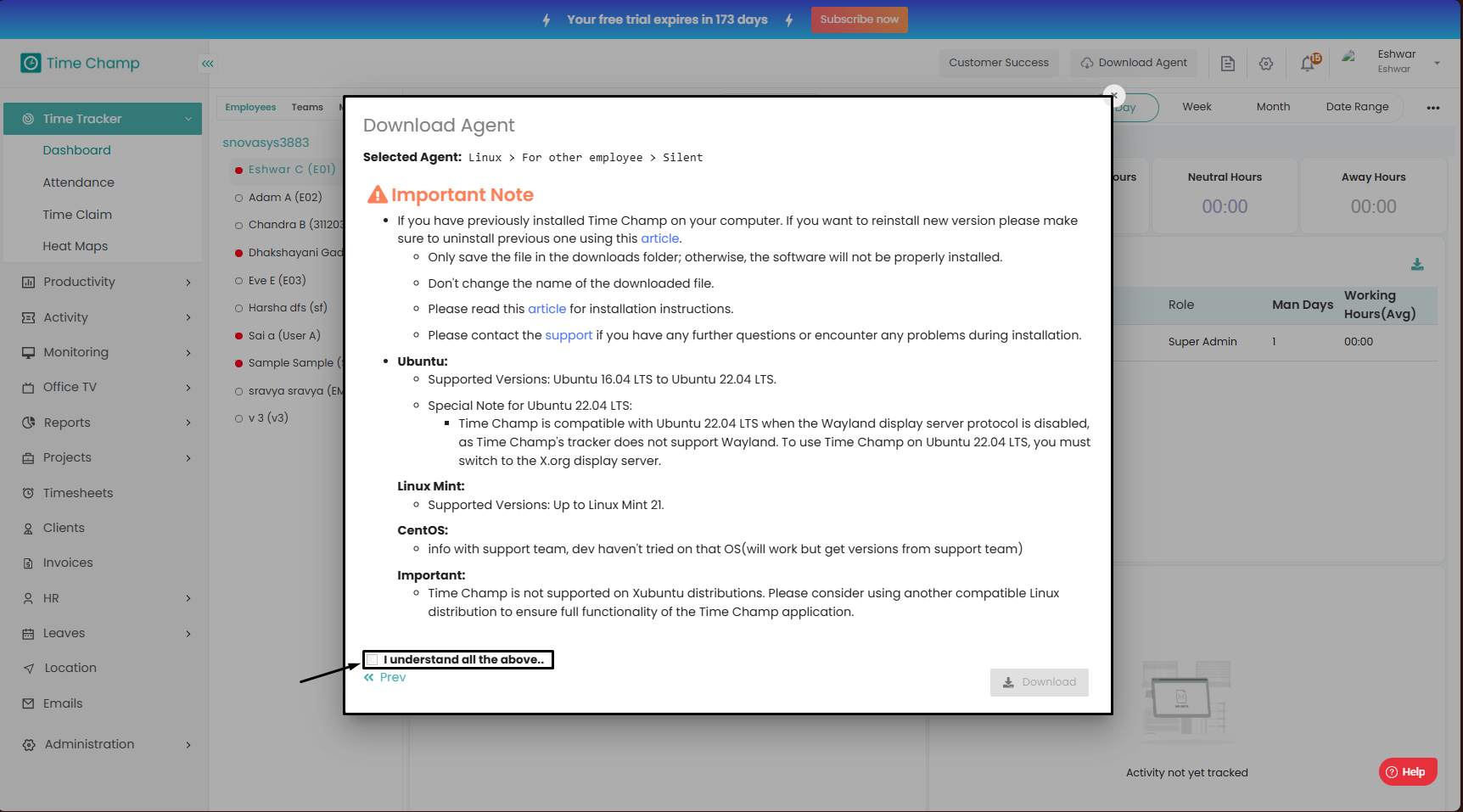The image size is (1463, 812).
Task: Expand the HR menu chevron
Action: coord(188,598)
